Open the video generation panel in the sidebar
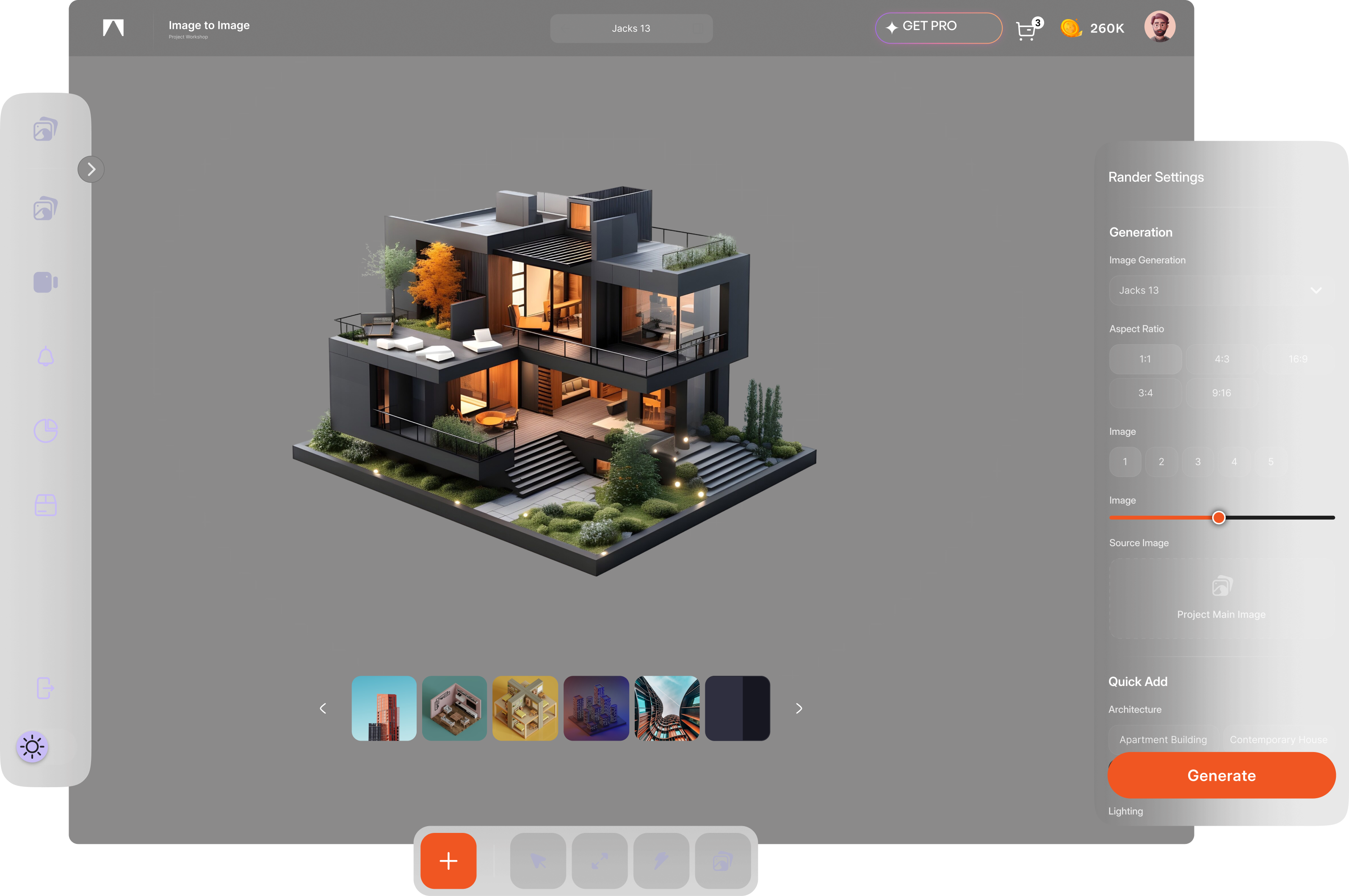Image resolution: width=1349 pixels, height=896 pixels. point(46,282)
